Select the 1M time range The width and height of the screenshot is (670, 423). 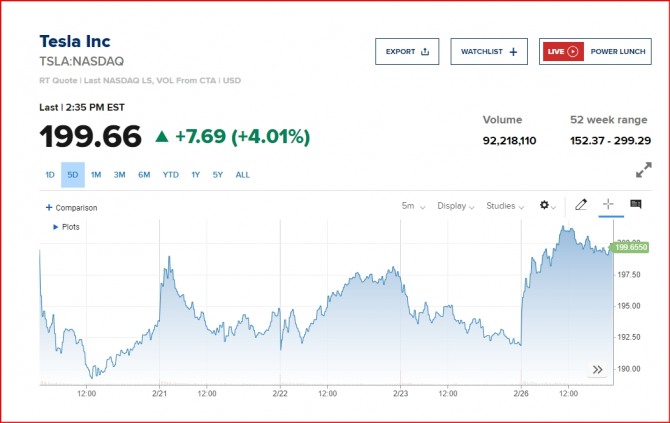tap(96, 175)
